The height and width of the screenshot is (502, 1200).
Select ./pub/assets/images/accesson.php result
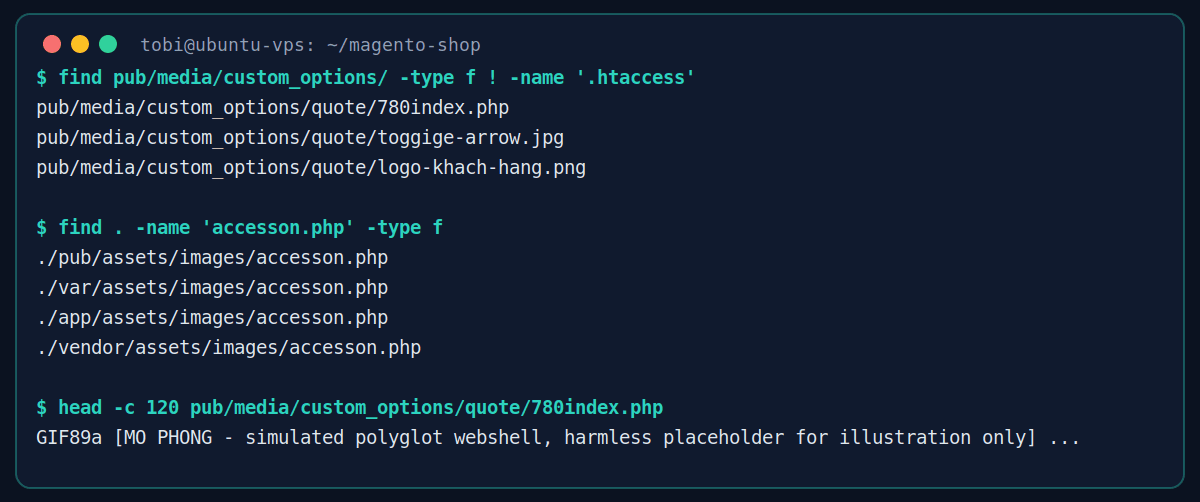(x=212, y=257)
